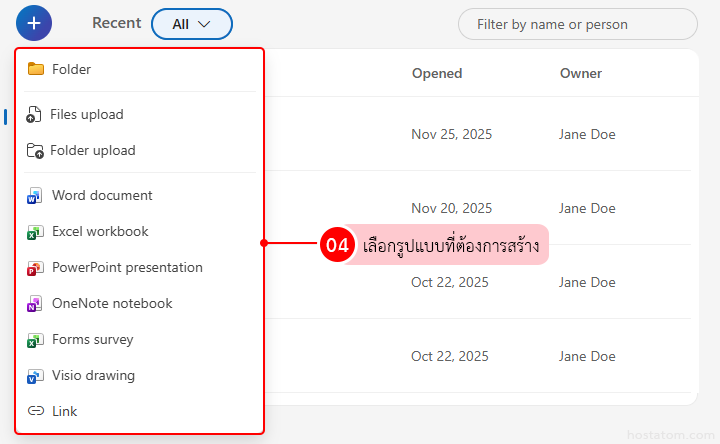Click the Files upload icon
This screenshot has width=720, height=444.
click(x=34, y=114)
